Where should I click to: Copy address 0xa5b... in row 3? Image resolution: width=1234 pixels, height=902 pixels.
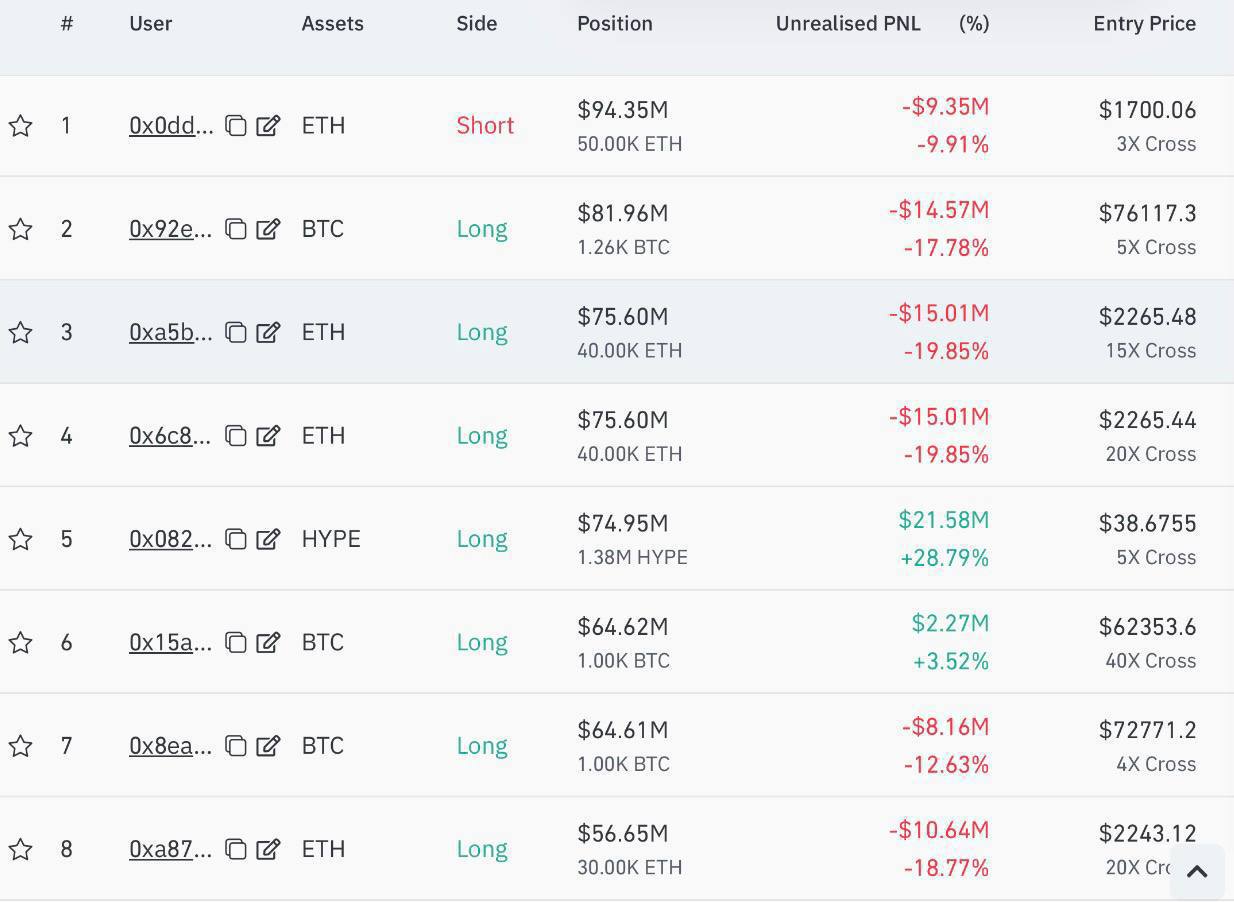coord(235,332)
